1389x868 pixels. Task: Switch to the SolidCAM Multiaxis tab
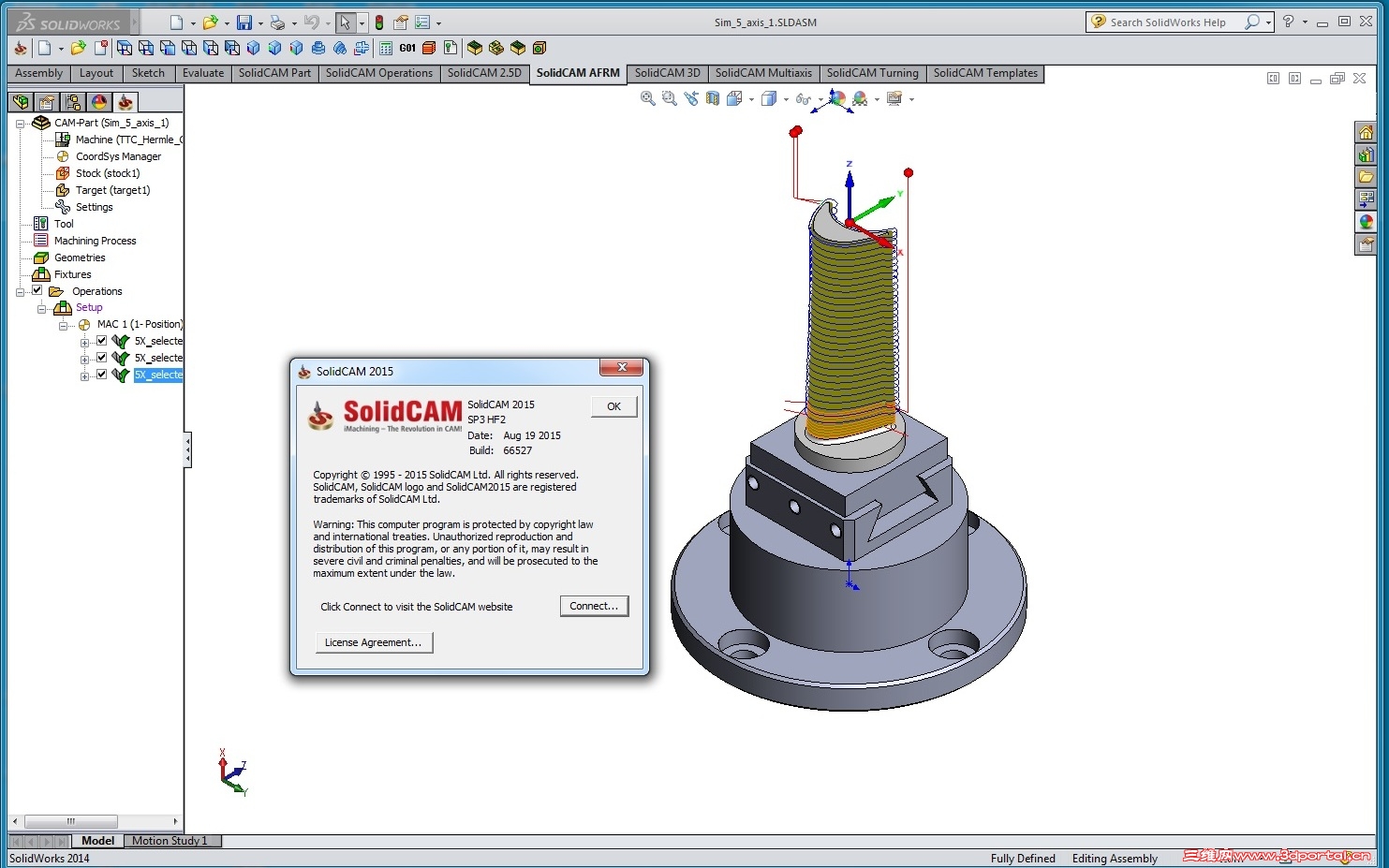pos(763,73)
